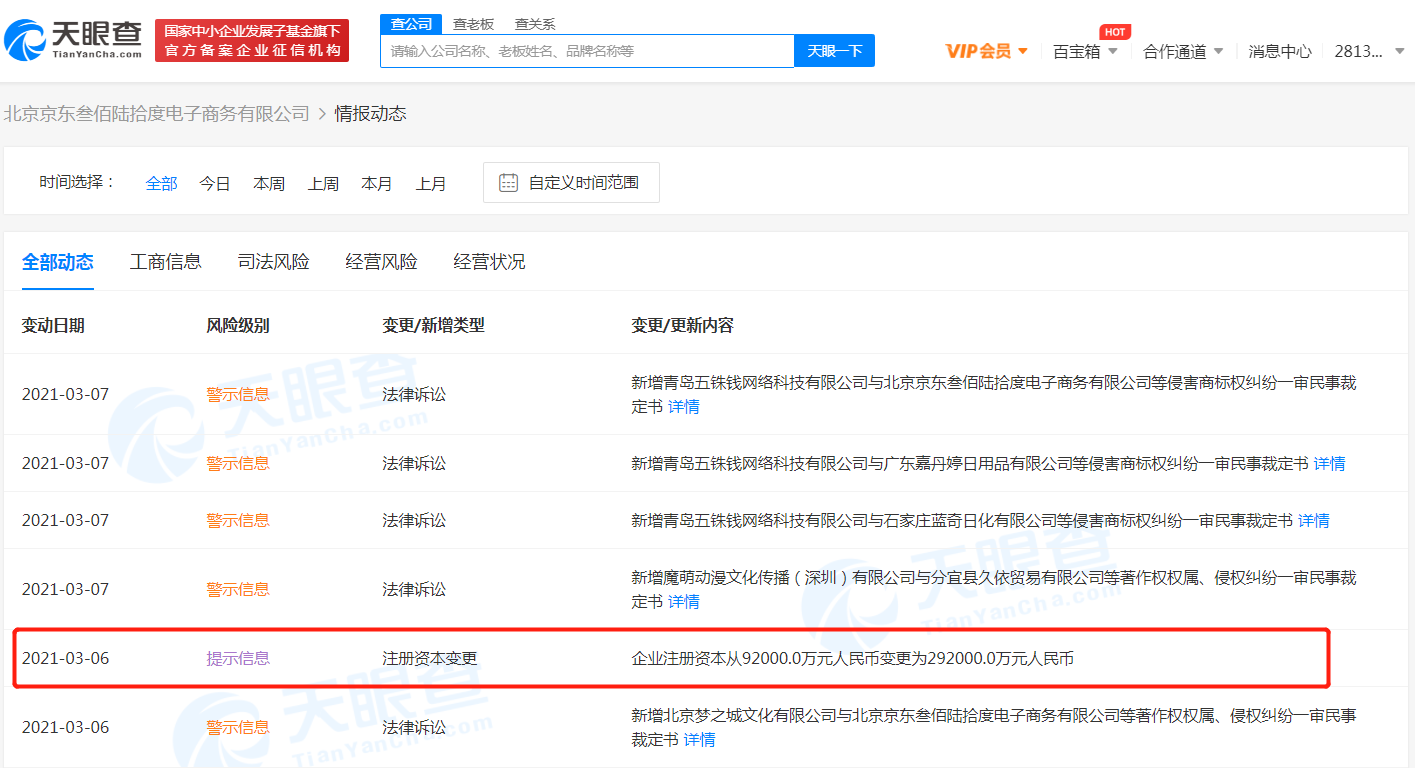
Task: Click the 国家中小企业发展子基金 red banner
Action: coord(252,40)
